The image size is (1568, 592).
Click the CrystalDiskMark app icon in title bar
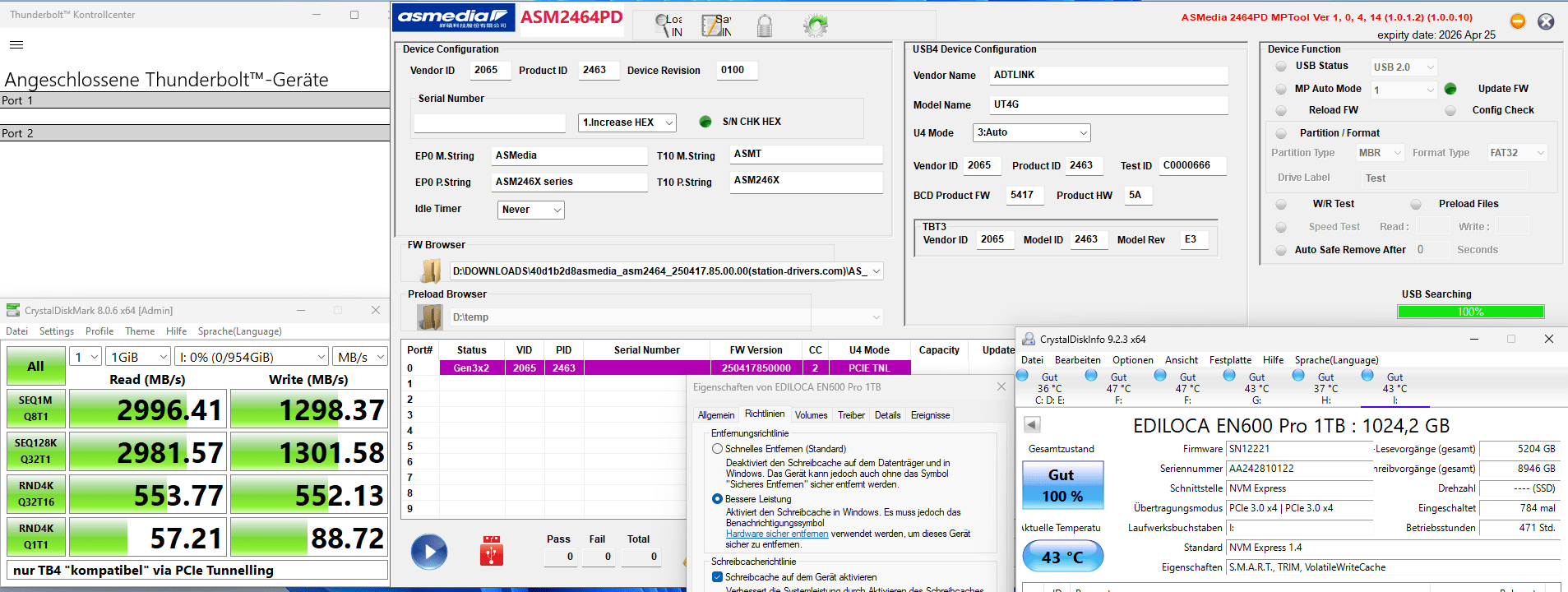(x=13, y=310)
